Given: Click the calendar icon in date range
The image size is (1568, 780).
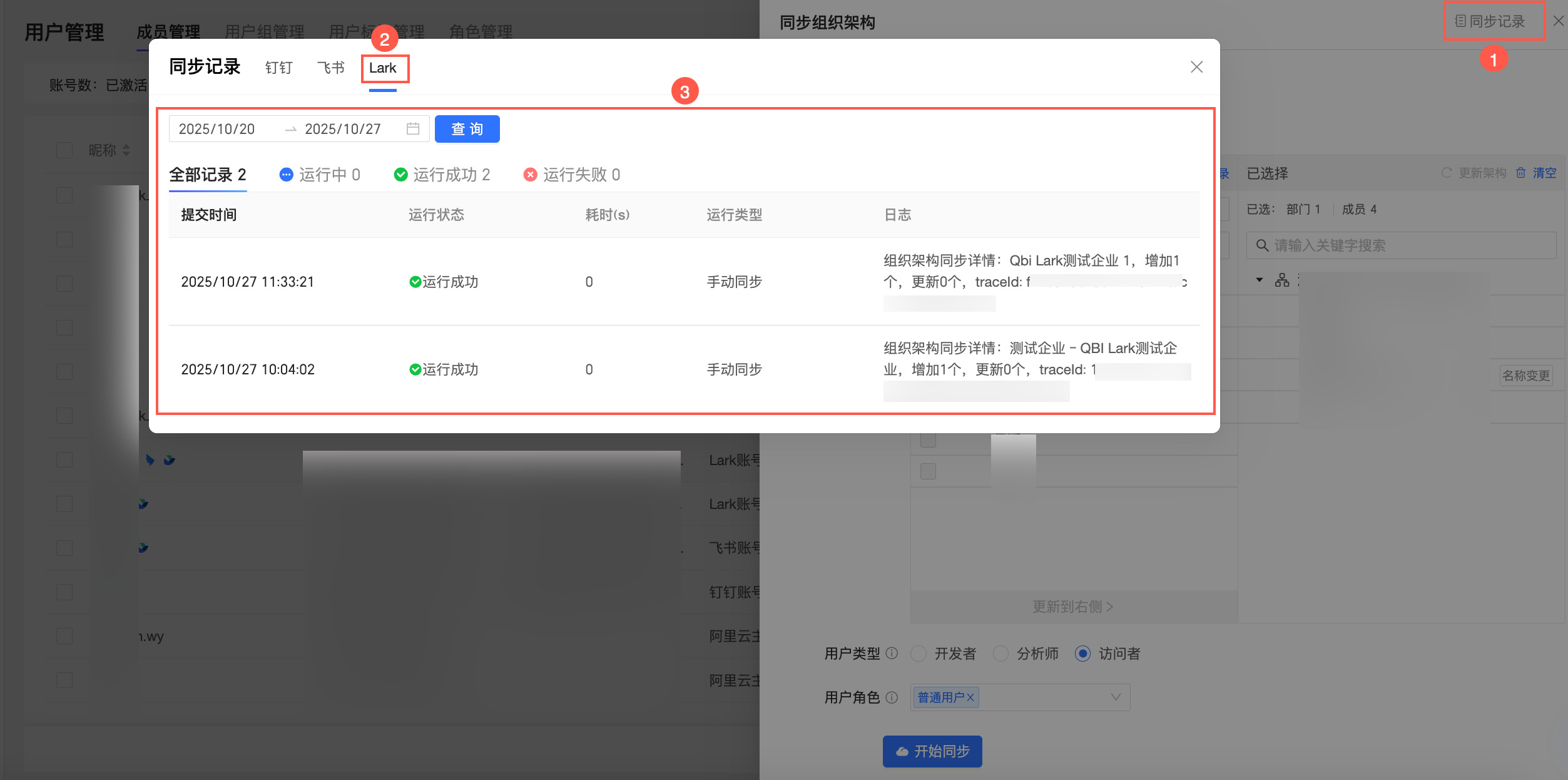Looking at the screenshot, I should (x=412, y=129).
